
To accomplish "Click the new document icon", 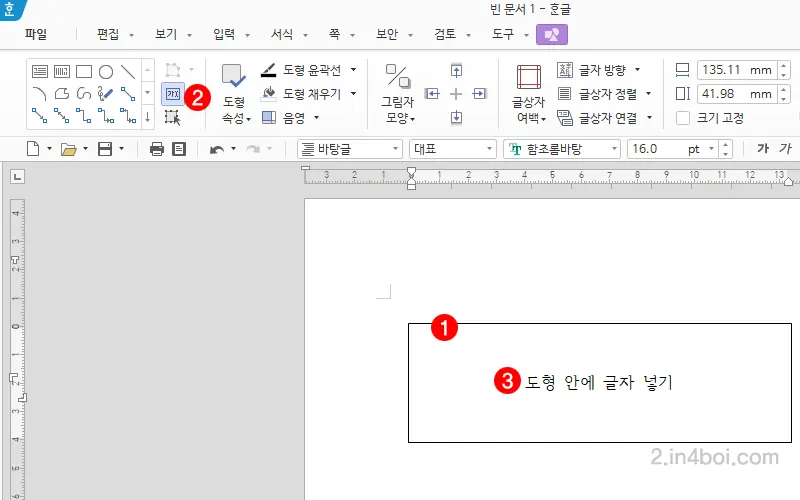I will [33, 149].
